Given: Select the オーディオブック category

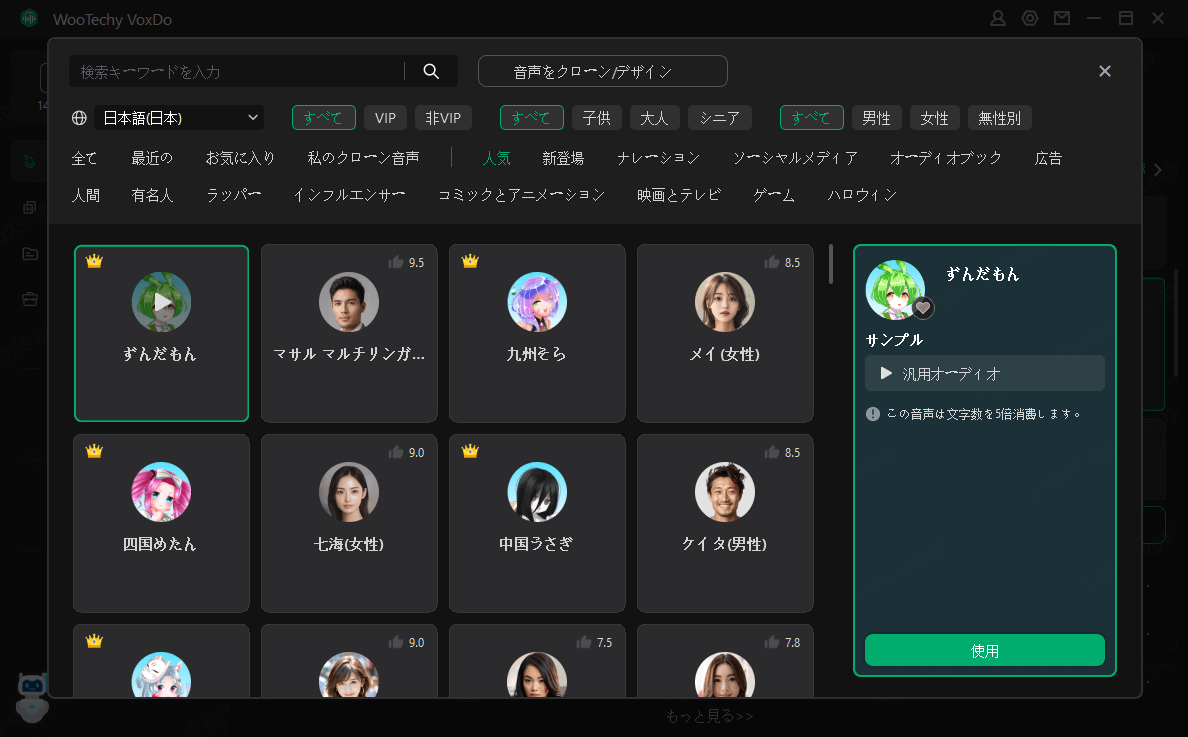Looking at the screenshot, I should coord(946,158).
